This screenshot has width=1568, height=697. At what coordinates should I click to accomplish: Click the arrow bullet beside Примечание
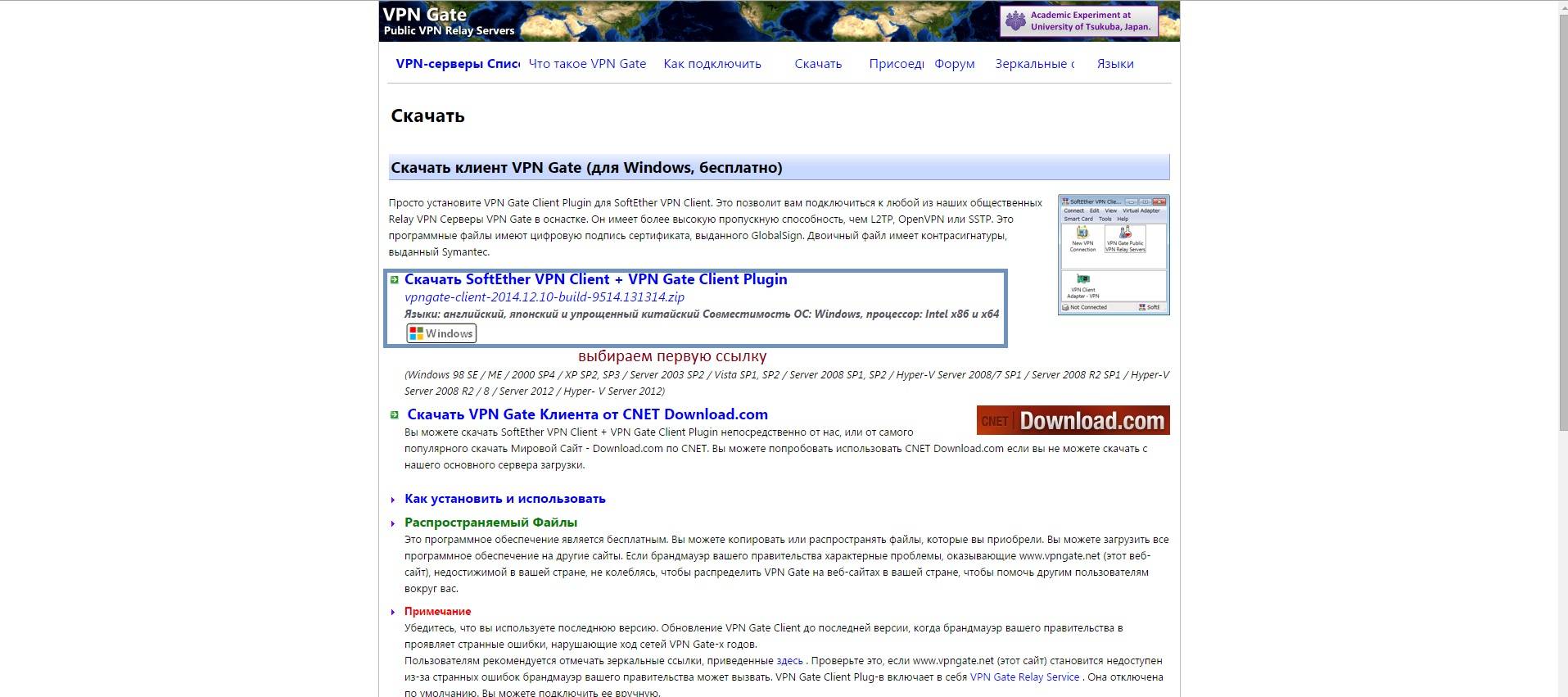coord(394,613)
